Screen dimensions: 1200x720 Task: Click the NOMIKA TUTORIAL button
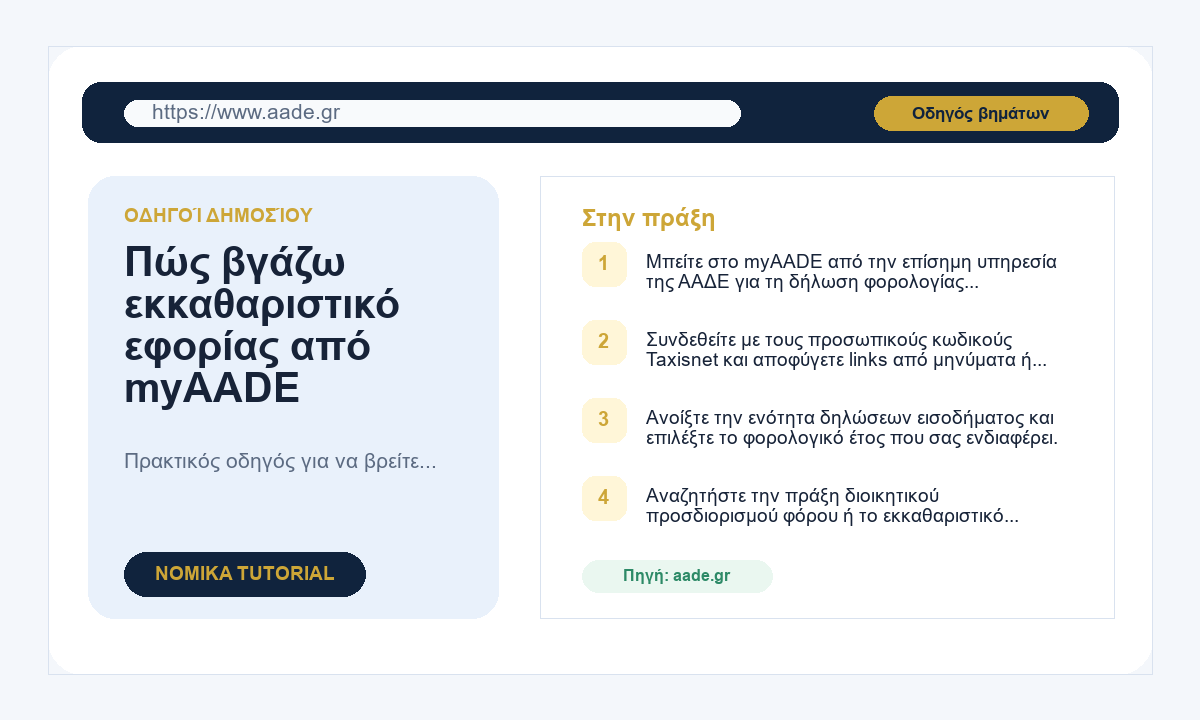(x=245, y=574)
